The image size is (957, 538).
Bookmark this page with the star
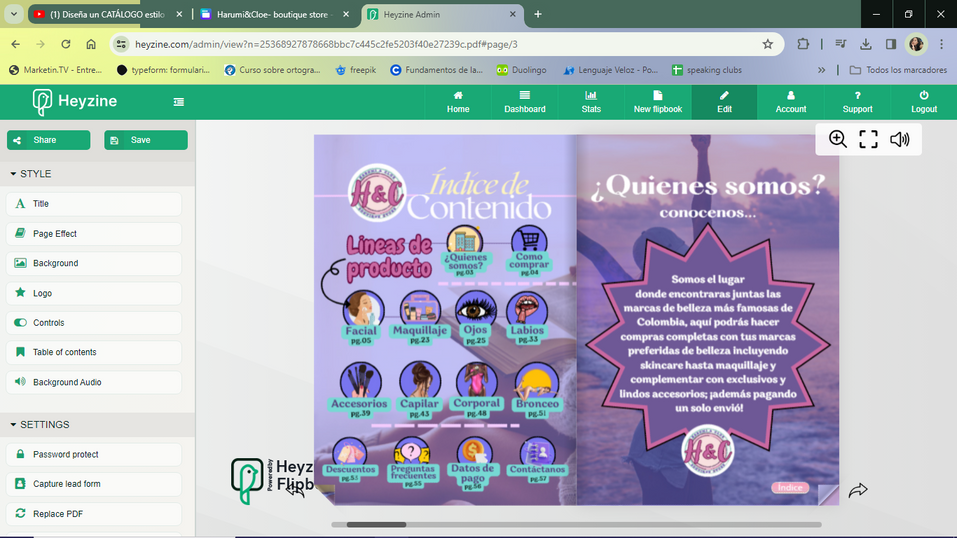[x=767, y=44]
